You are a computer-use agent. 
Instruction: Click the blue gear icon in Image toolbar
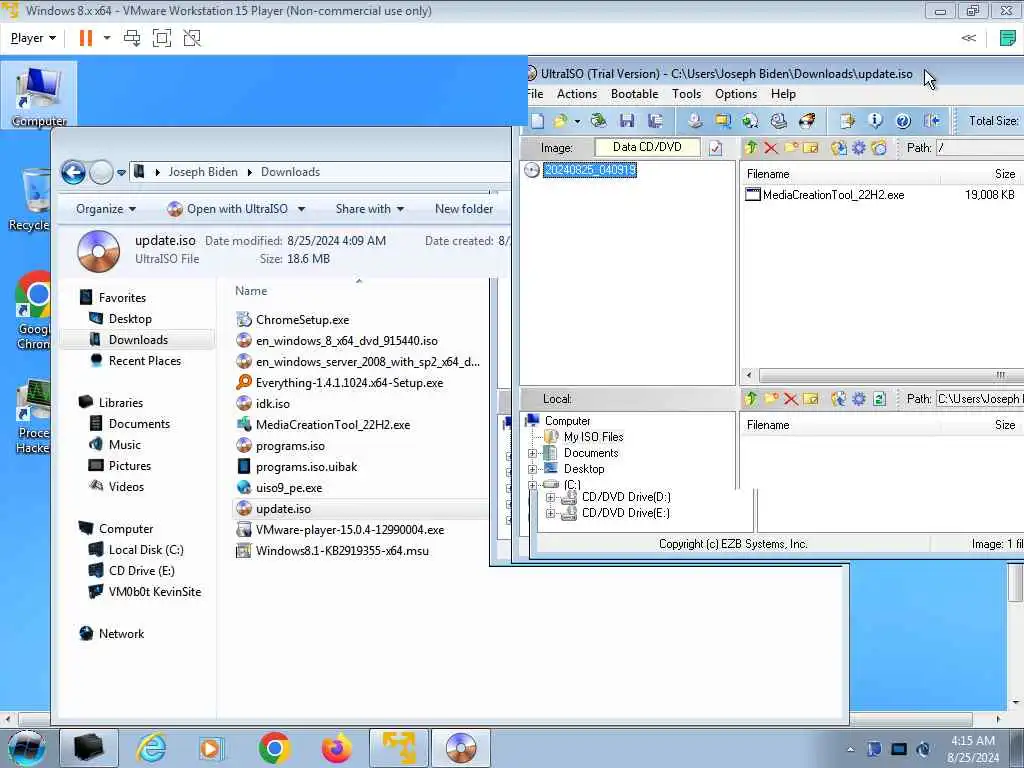pyautogui.click(x=859, y=148)
